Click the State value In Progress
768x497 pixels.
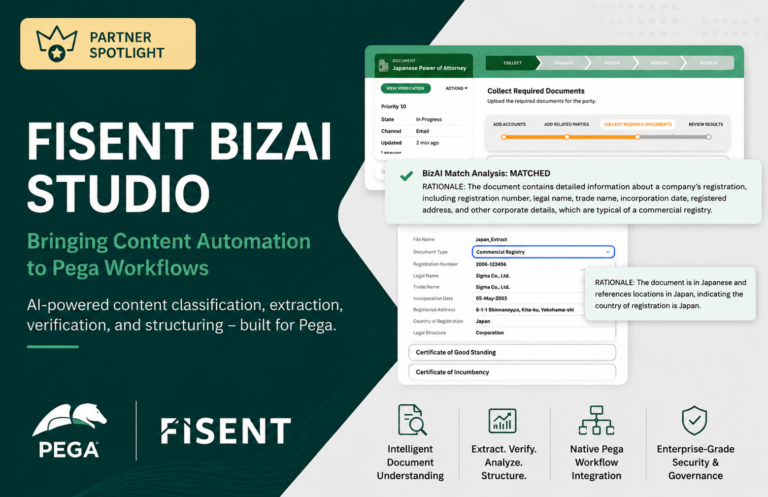pos(429,119)
